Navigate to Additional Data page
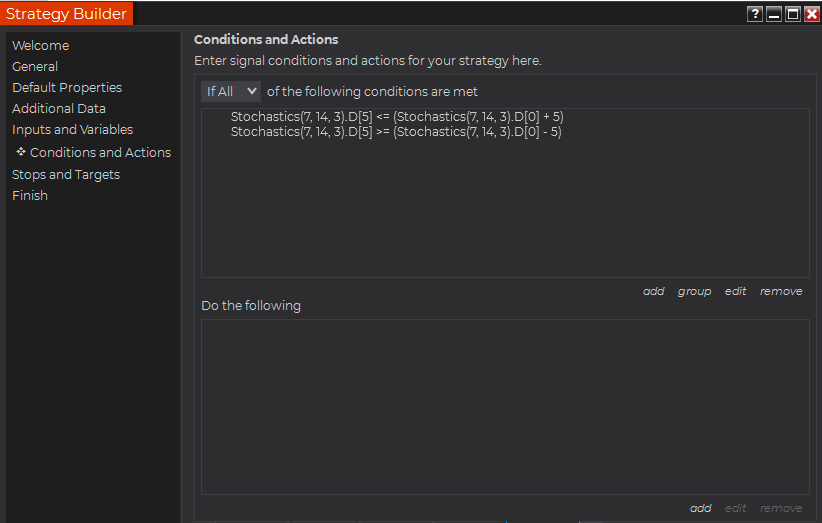 (x=59, y=108)
